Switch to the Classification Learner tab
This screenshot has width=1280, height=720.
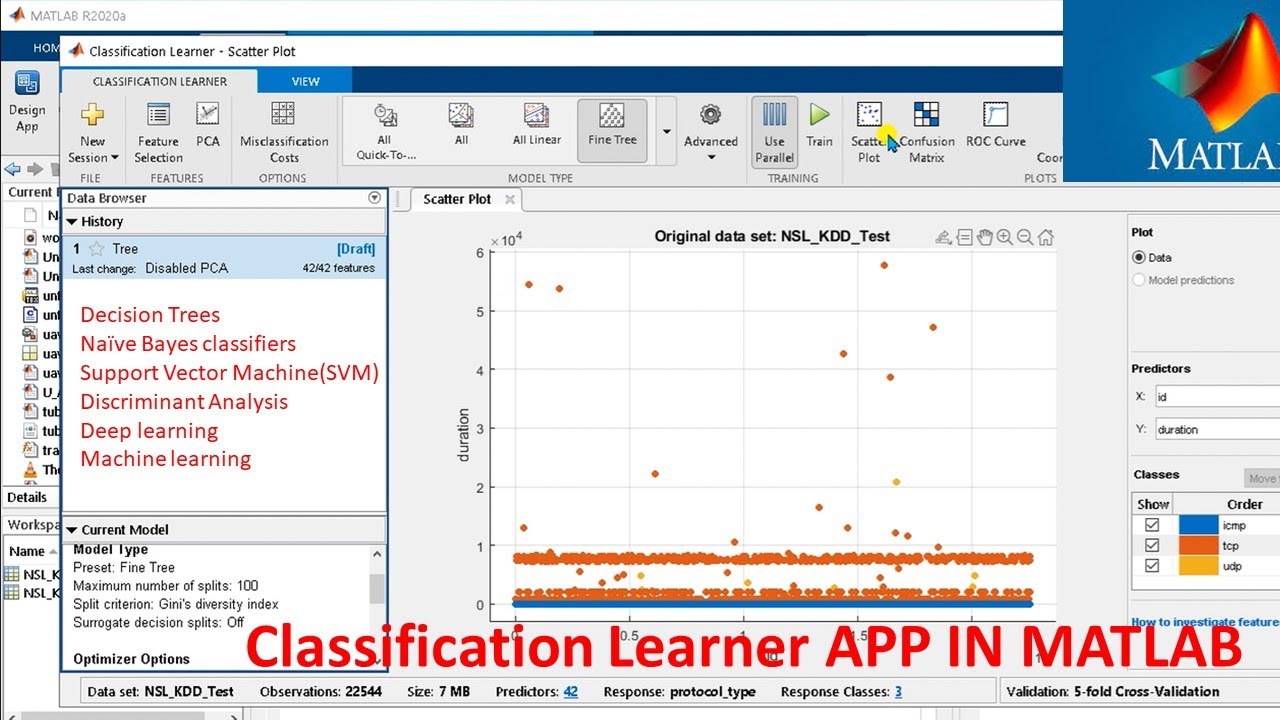click(160, 81)
